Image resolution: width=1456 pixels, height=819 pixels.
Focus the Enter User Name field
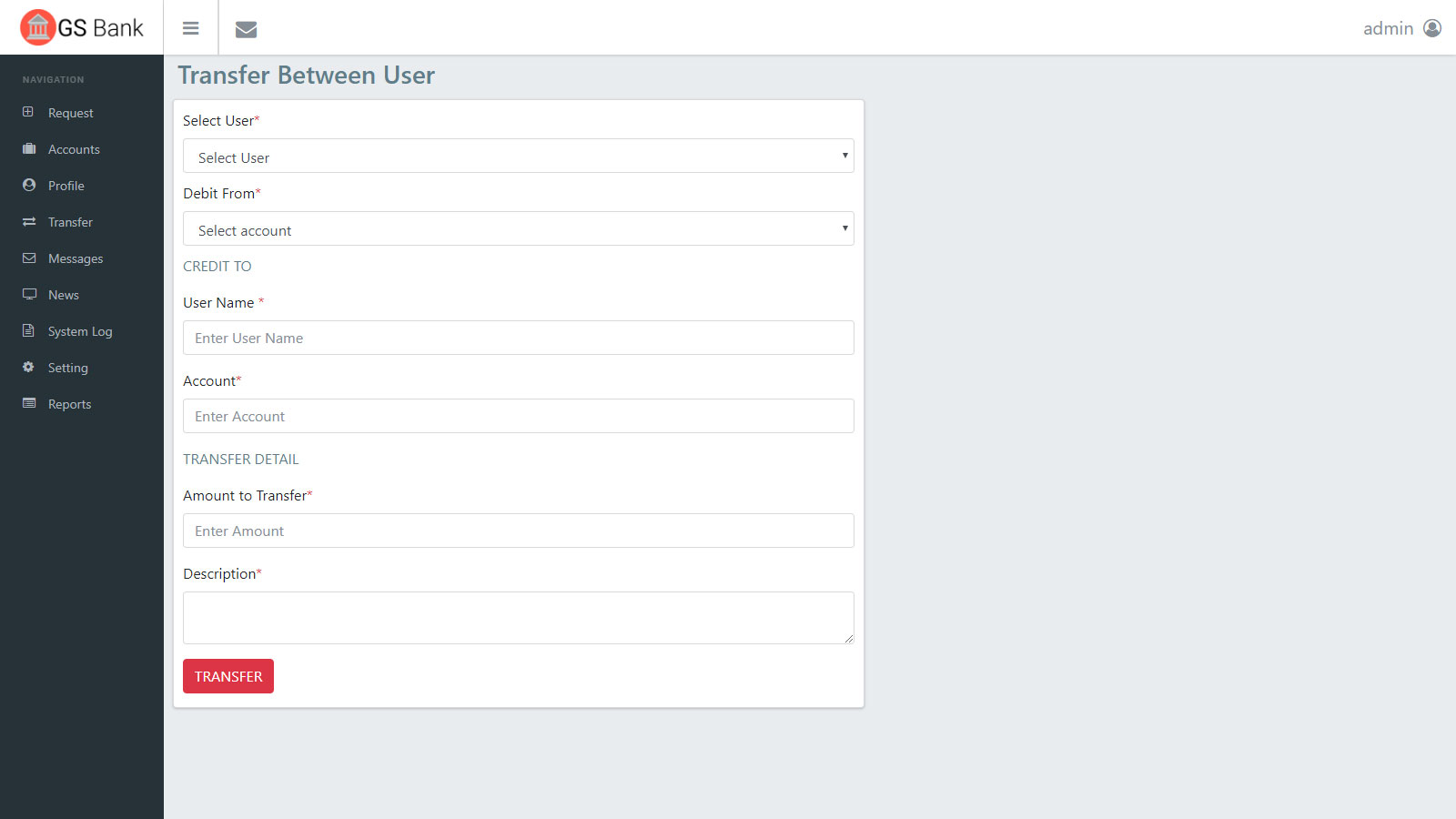tap(518, 338)
